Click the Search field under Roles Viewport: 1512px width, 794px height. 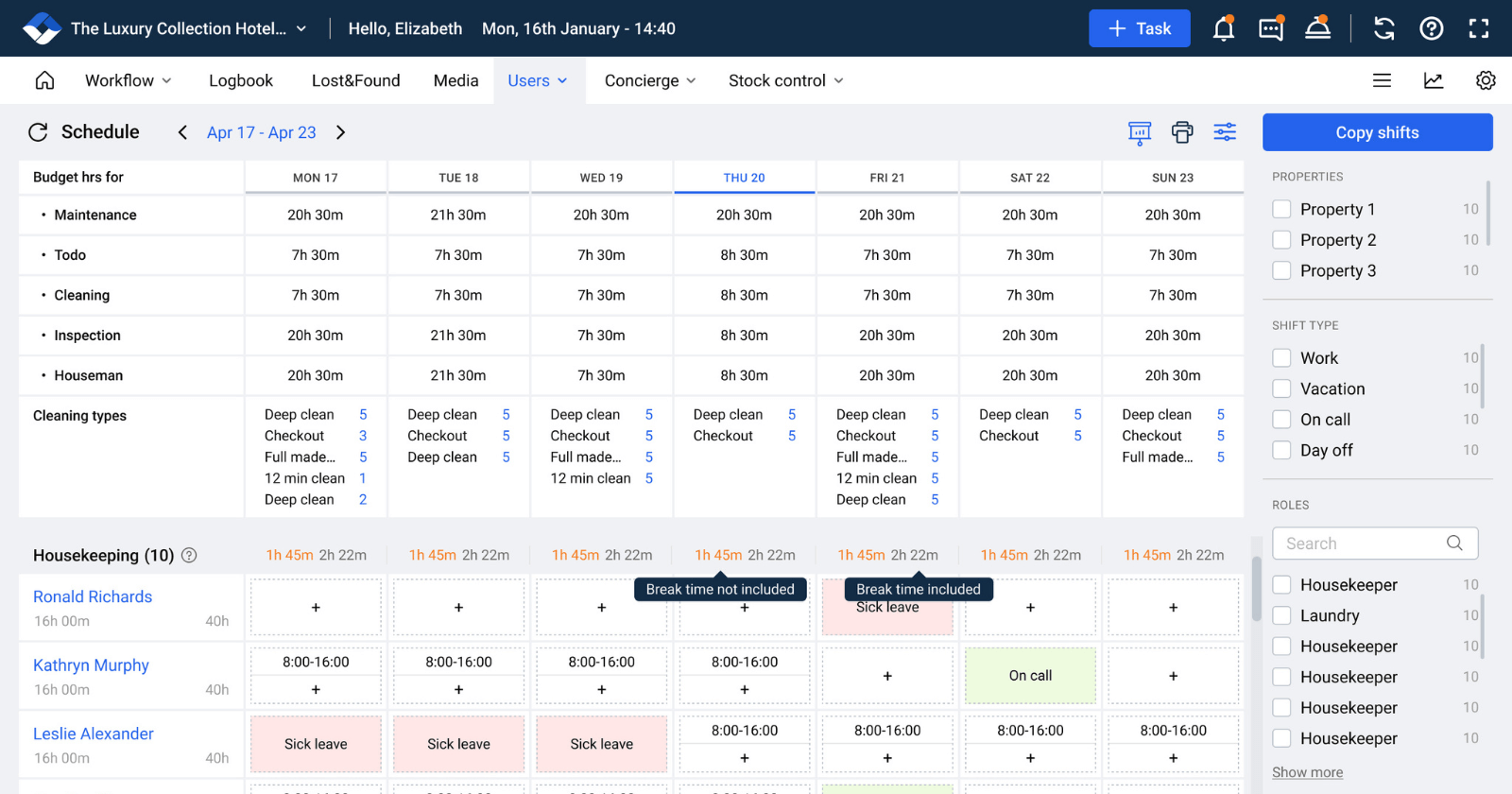click(x=1361, y=544)
